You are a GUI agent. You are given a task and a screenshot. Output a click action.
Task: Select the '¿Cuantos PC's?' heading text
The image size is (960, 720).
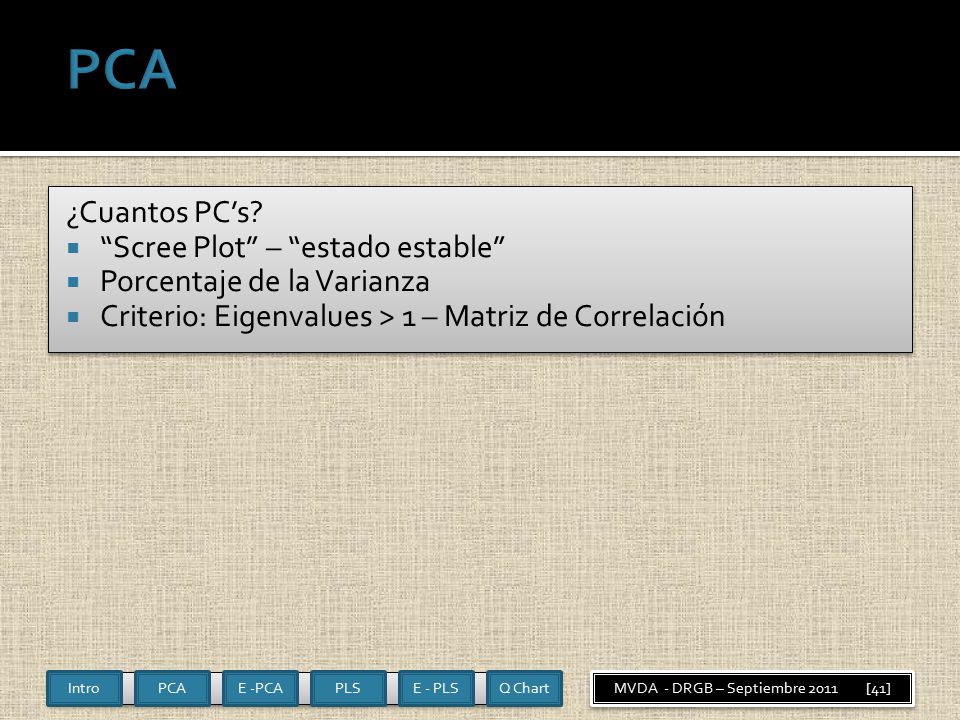click(x=165, y=212)
